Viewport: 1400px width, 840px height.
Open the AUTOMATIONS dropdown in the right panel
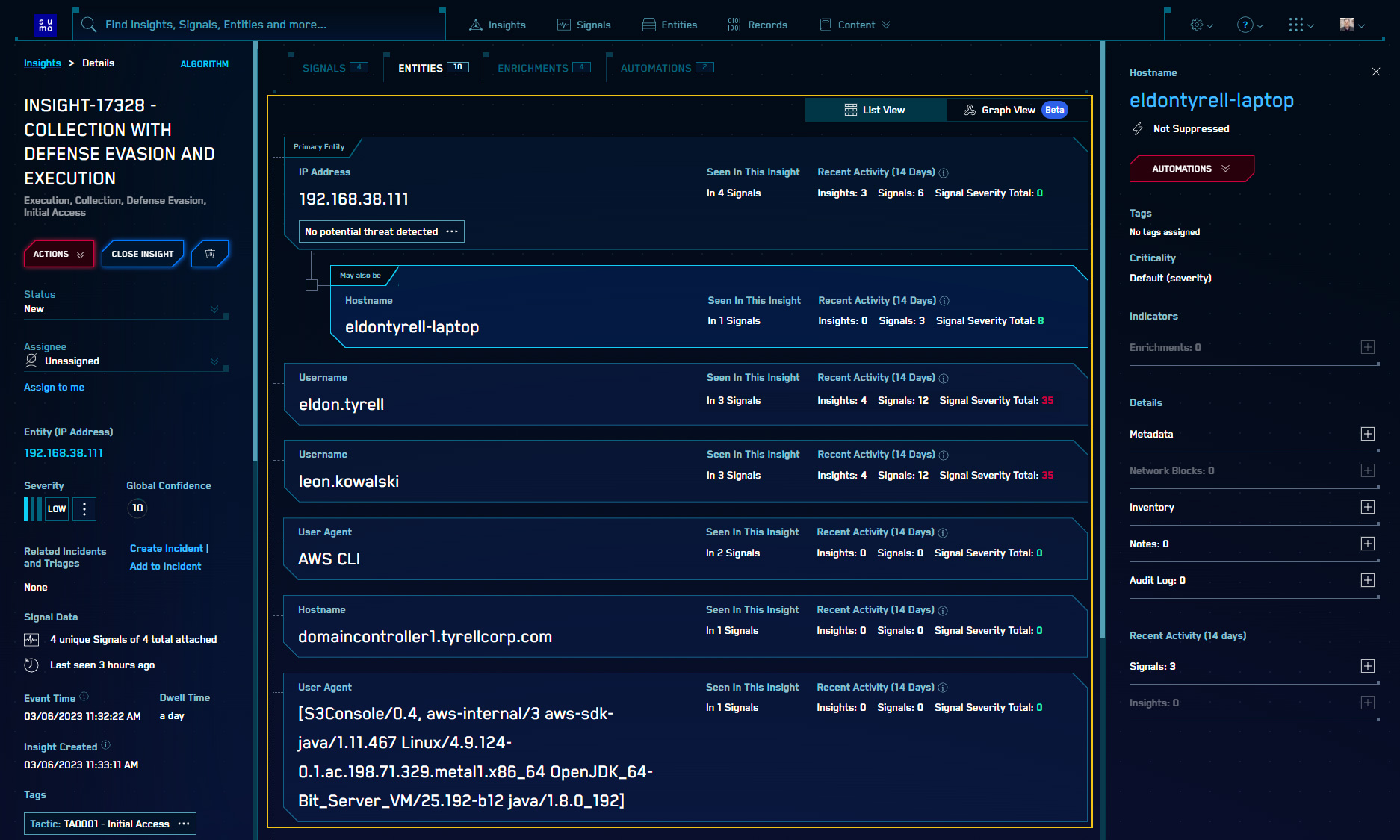pyautogui.click(x=1191, y=169)
